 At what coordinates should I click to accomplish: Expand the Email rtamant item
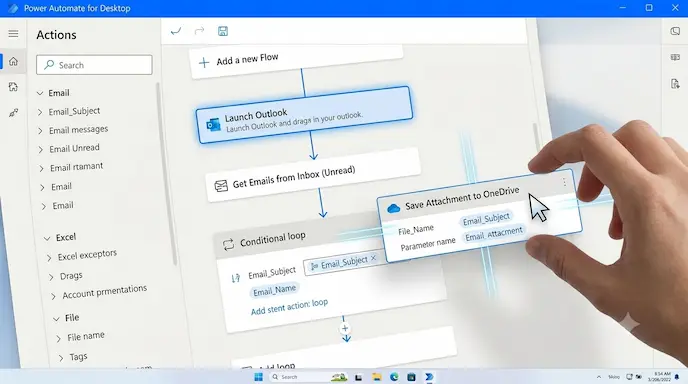[41, 169]
